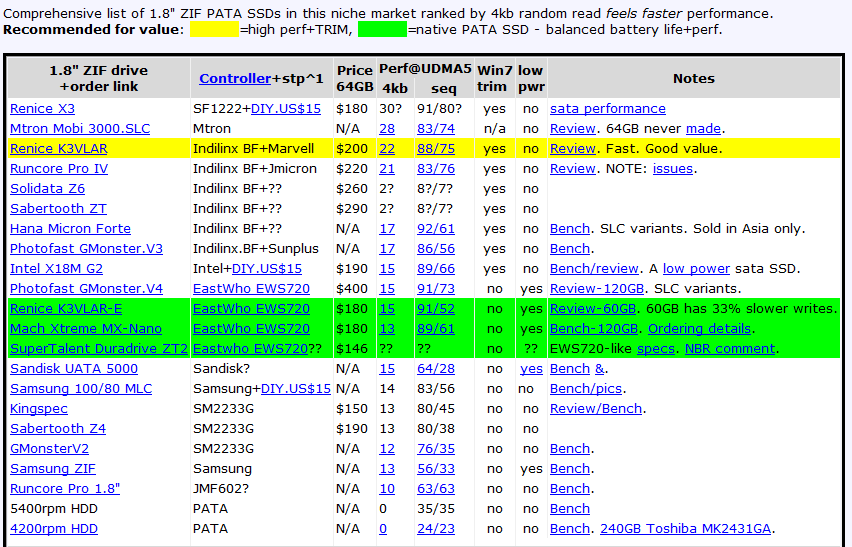Open the Photofast GMonster.V3 link
Image resolution: width=852 pixels, height=547 pixels.
[x=86, y=249]
